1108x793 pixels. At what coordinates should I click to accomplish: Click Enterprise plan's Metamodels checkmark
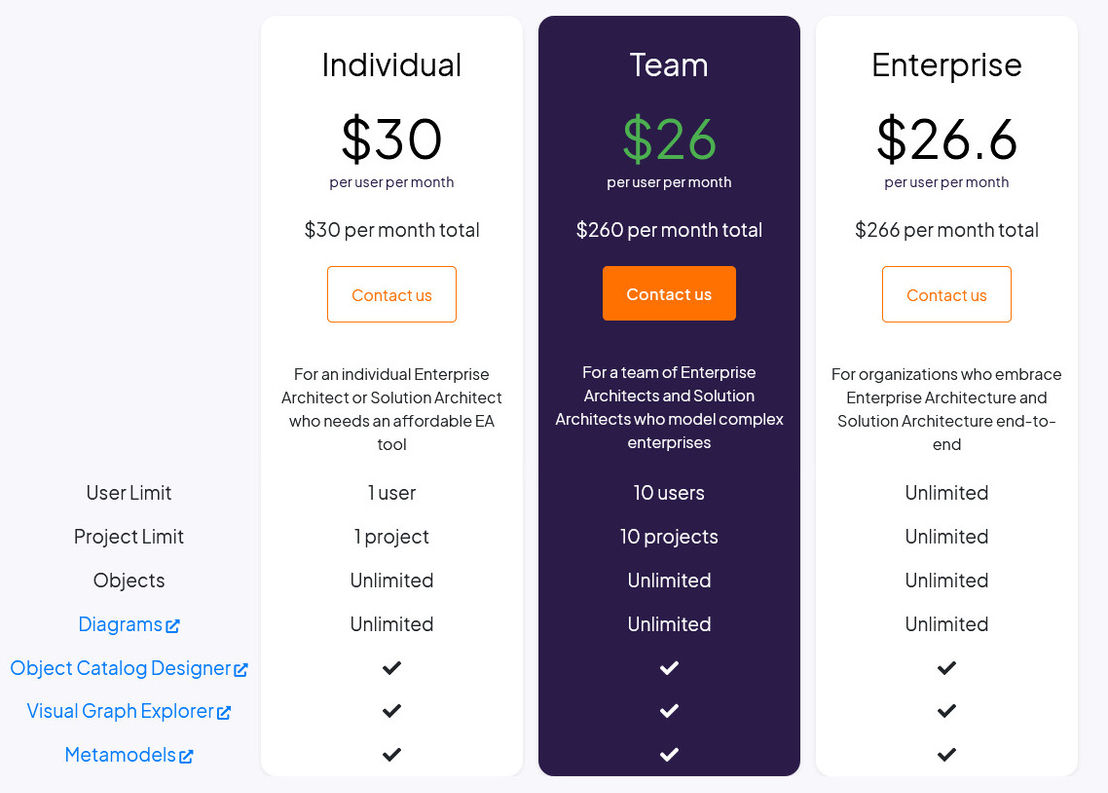tap(947, 755)
